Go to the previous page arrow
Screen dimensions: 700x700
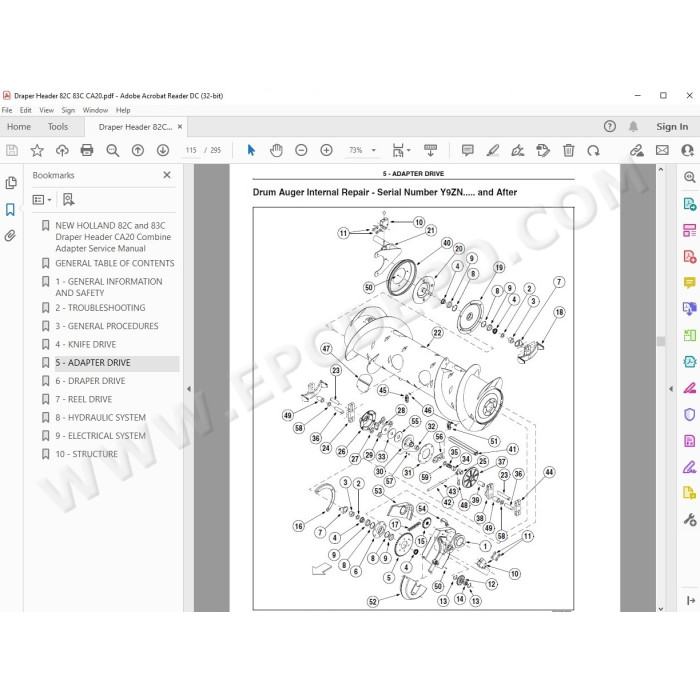(138, 150)
